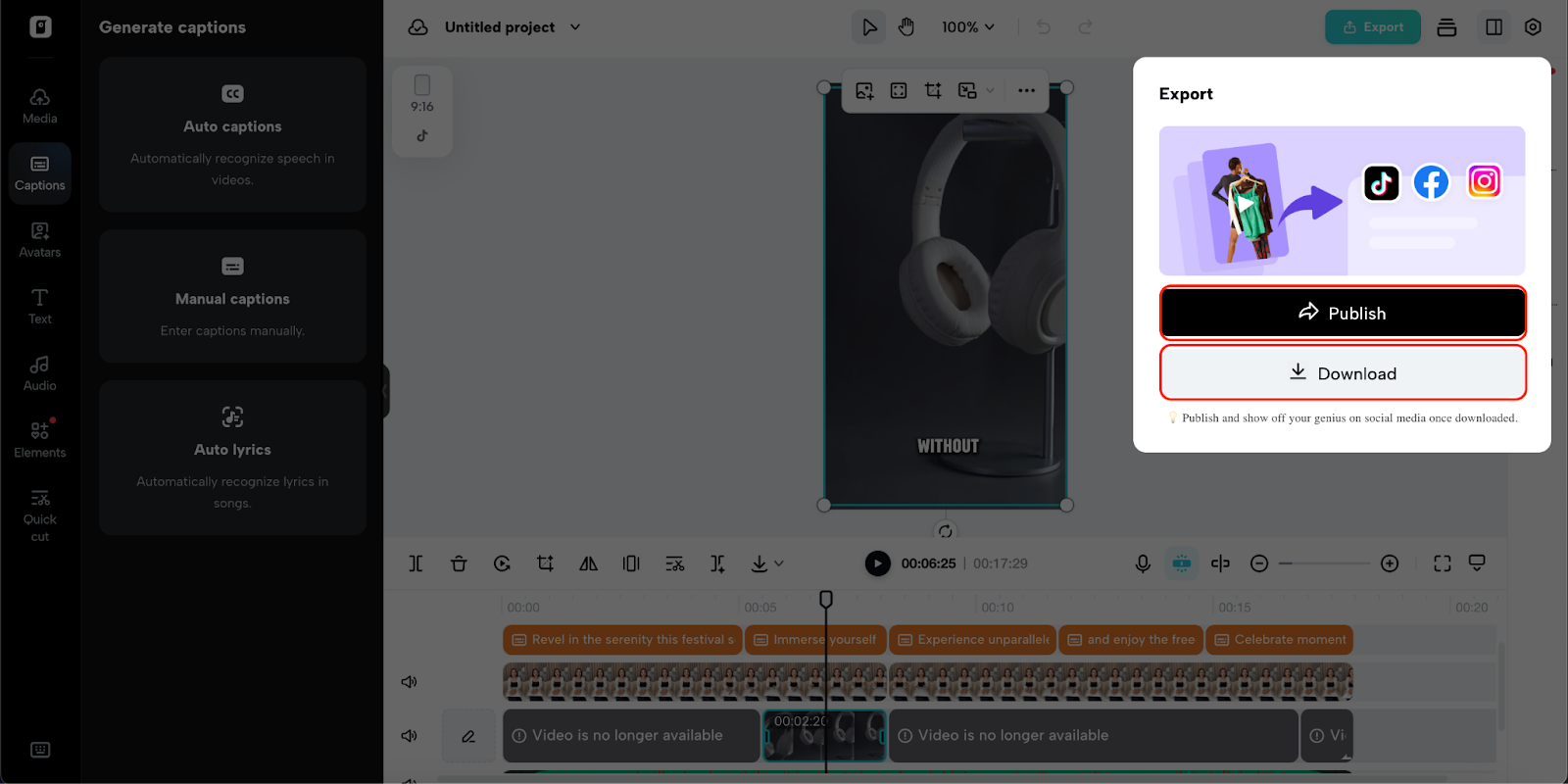Click the split-at-playhead align icon
The image size is (1568, 784).
1220,563
